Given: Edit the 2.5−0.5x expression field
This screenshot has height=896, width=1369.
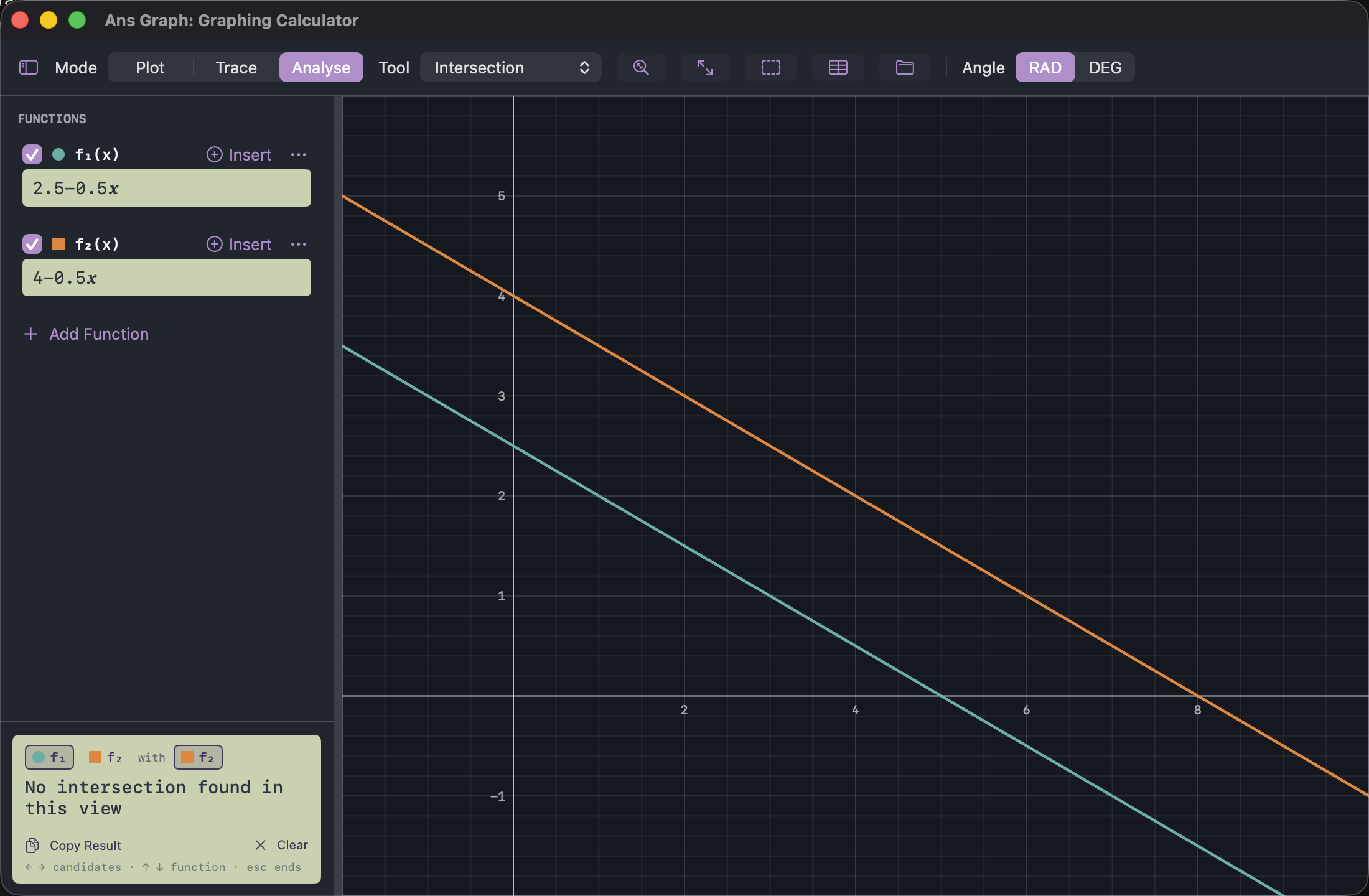Looking at the screenshot, I should (167, 188).
